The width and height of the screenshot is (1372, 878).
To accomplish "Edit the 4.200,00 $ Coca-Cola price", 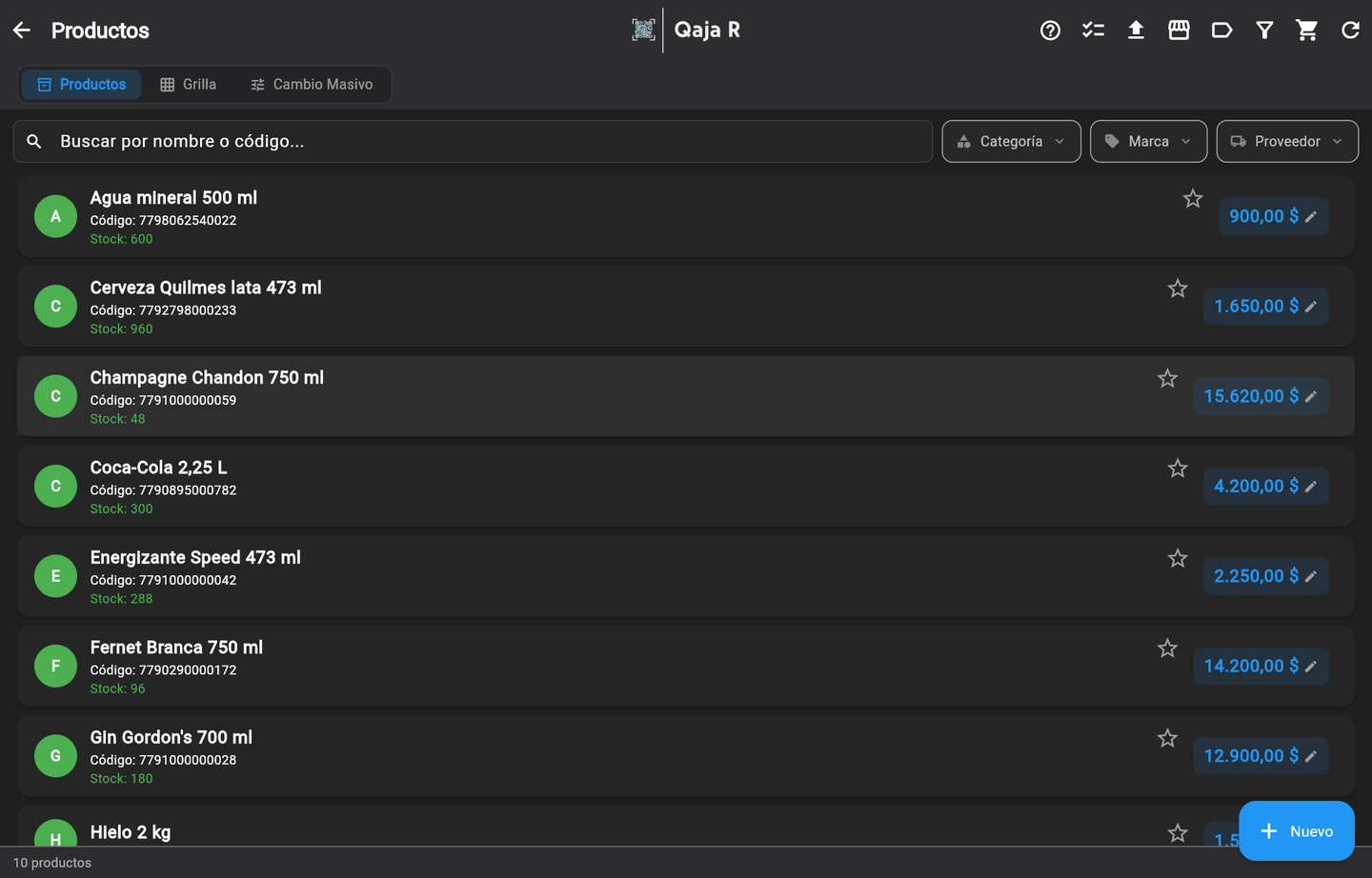I will coord(1265,486).
